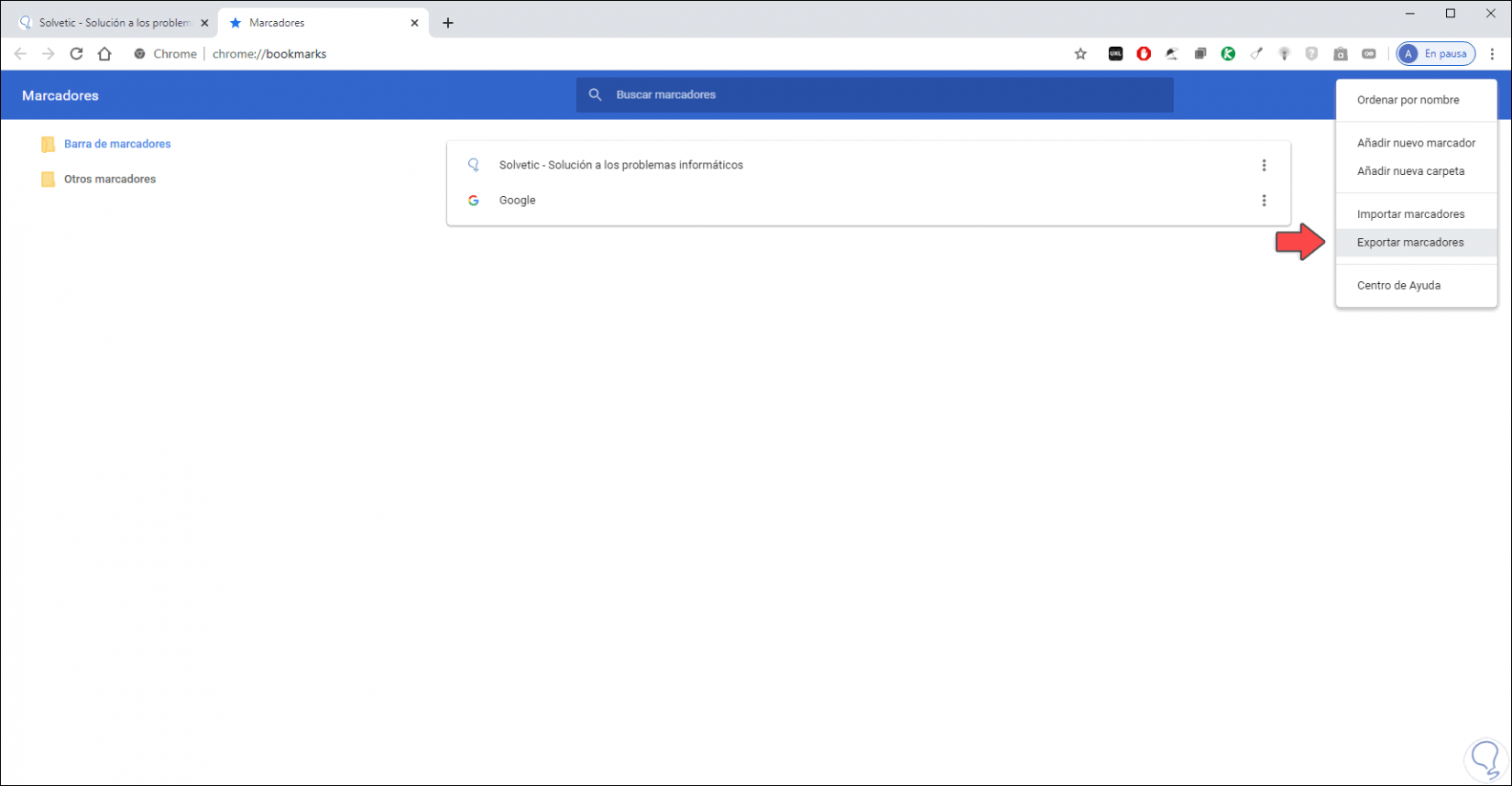This screenshot has width=1512, height=786.
Task: Maximize the Chrome window
Action: point(1451,13)
